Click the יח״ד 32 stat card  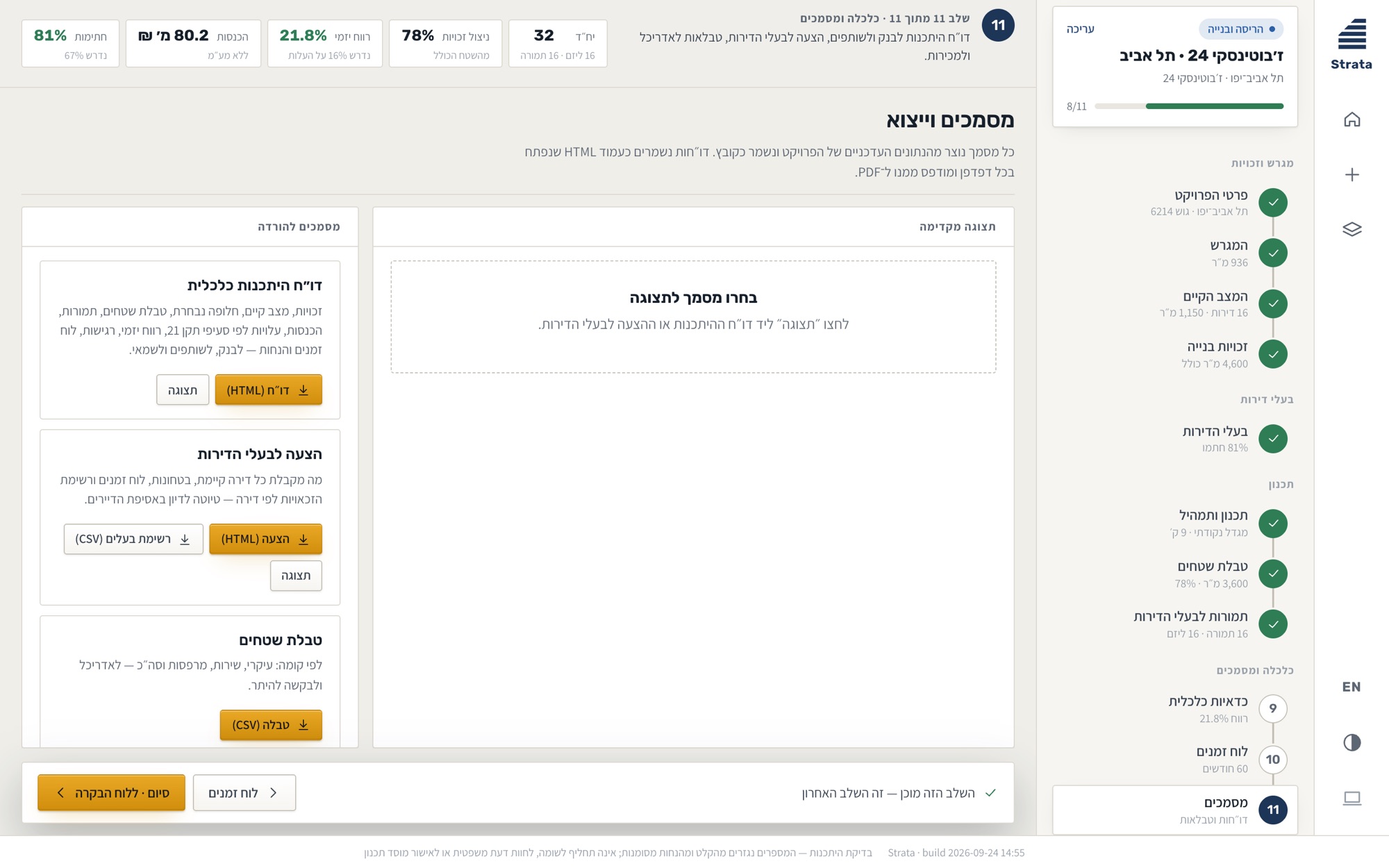point(558,44)
